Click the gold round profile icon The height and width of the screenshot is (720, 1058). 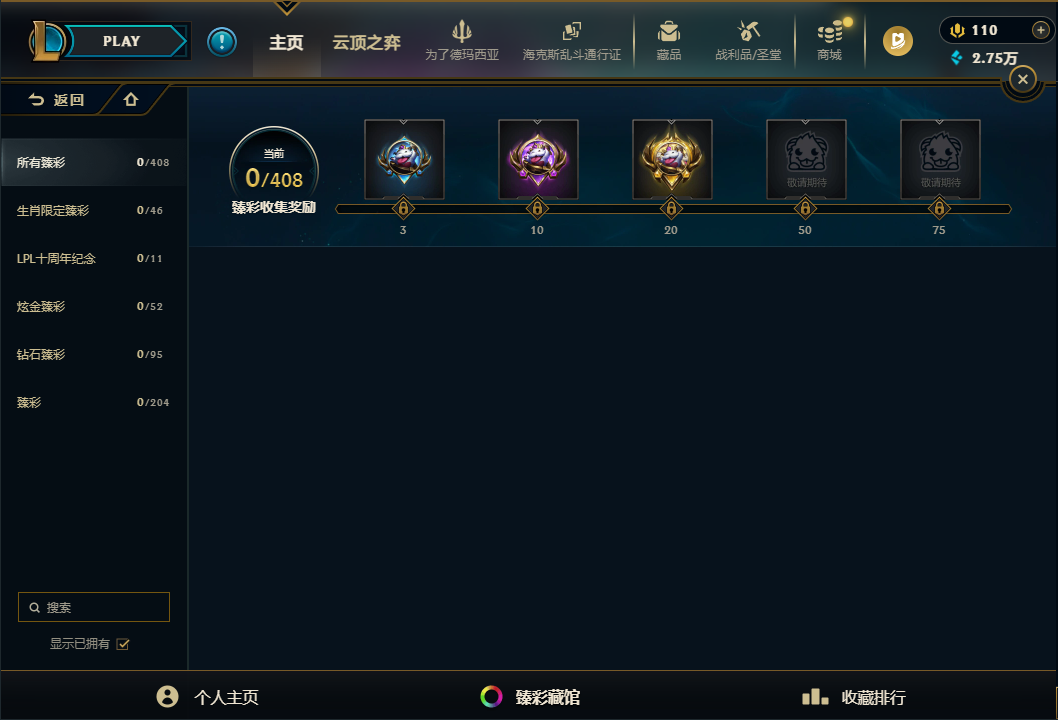coord(897,41)
